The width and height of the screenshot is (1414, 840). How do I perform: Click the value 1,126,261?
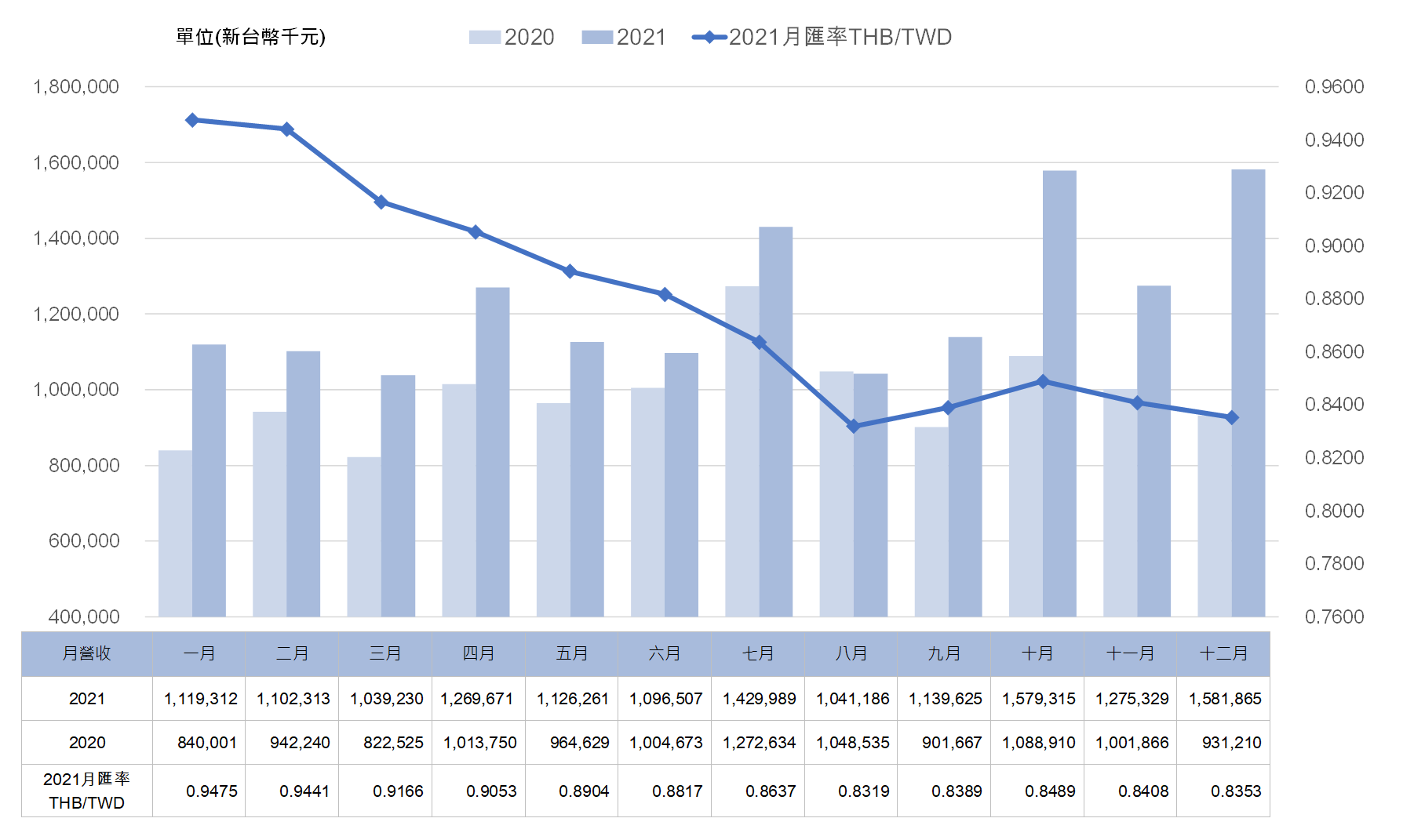(x=572, y=699)
